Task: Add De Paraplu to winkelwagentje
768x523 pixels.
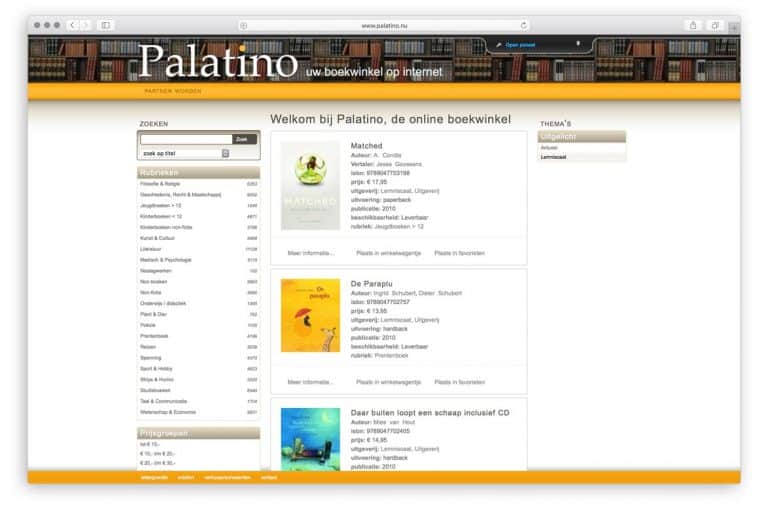Action: (x=388, y=382)
